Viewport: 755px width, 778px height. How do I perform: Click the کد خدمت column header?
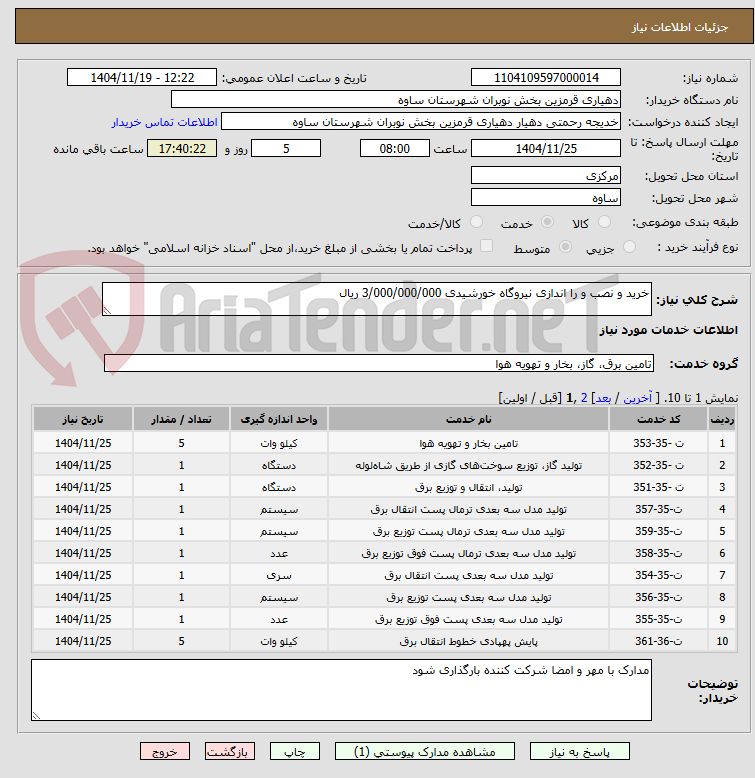click(x=658, y=419)
